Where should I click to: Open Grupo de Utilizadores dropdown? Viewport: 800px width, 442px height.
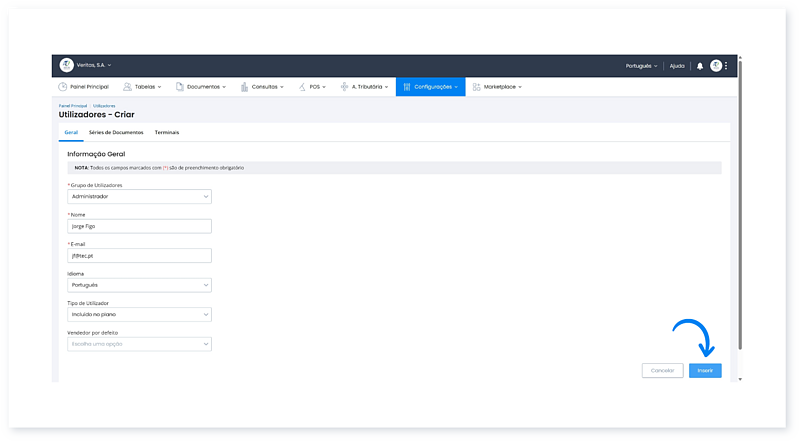[x=139, y=197]
